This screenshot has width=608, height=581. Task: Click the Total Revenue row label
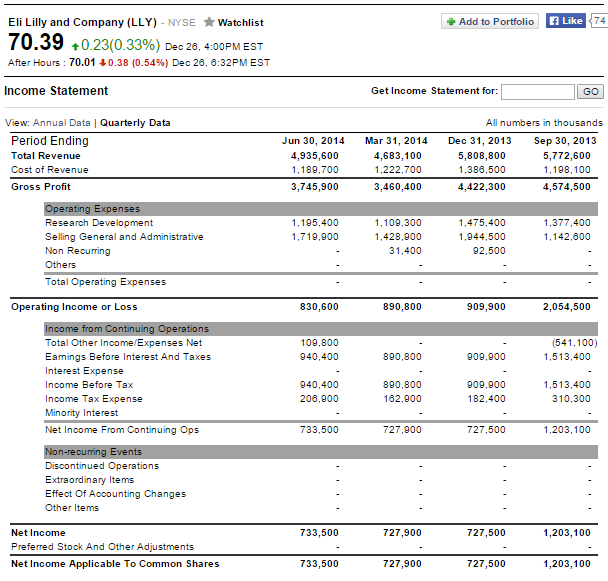coord(46,156)
